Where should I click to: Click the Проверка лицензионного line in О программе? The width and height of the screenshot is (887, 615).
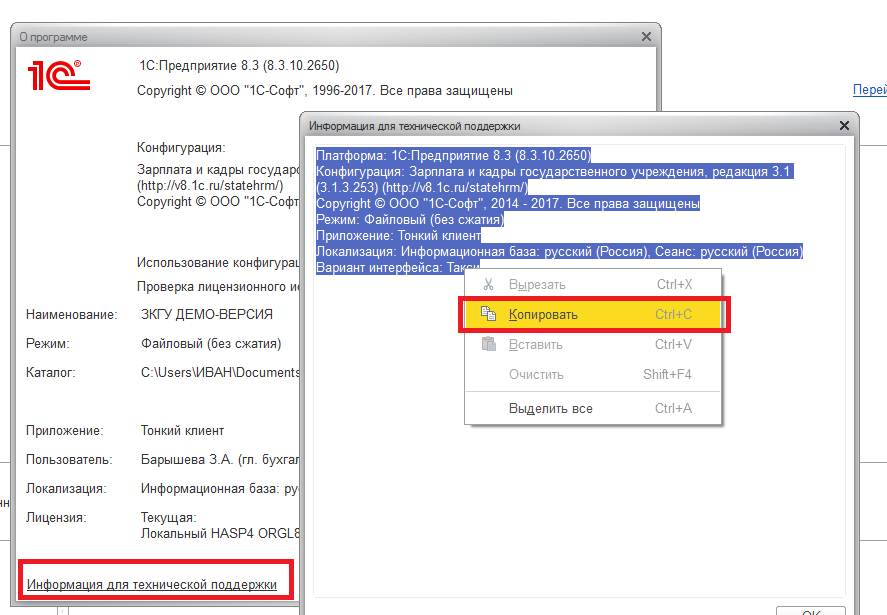218,287
